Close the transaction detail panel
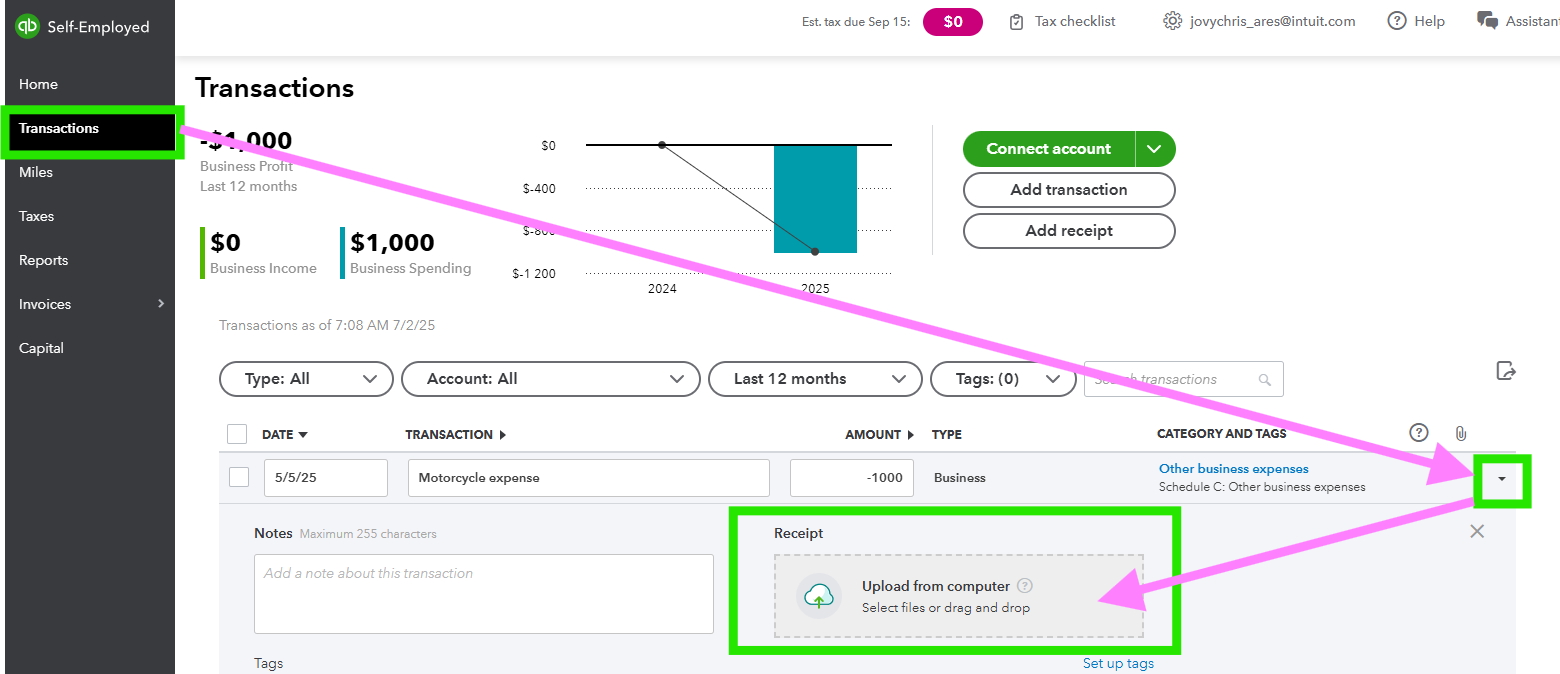This screenshot has width=1560, height=674. click(1477, 531)
